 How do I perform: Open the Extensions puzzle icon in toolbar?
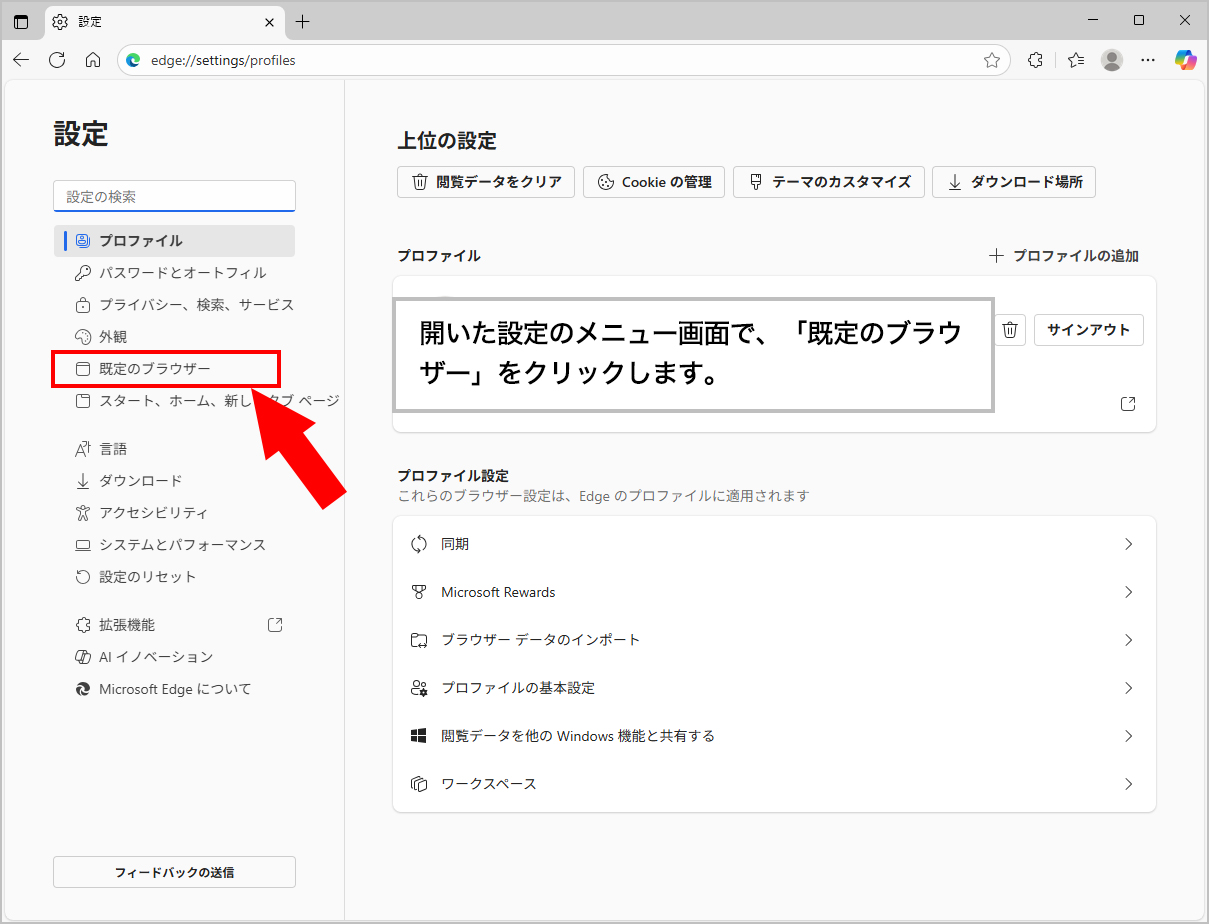pyautogui.click(x=1035, y=60)
